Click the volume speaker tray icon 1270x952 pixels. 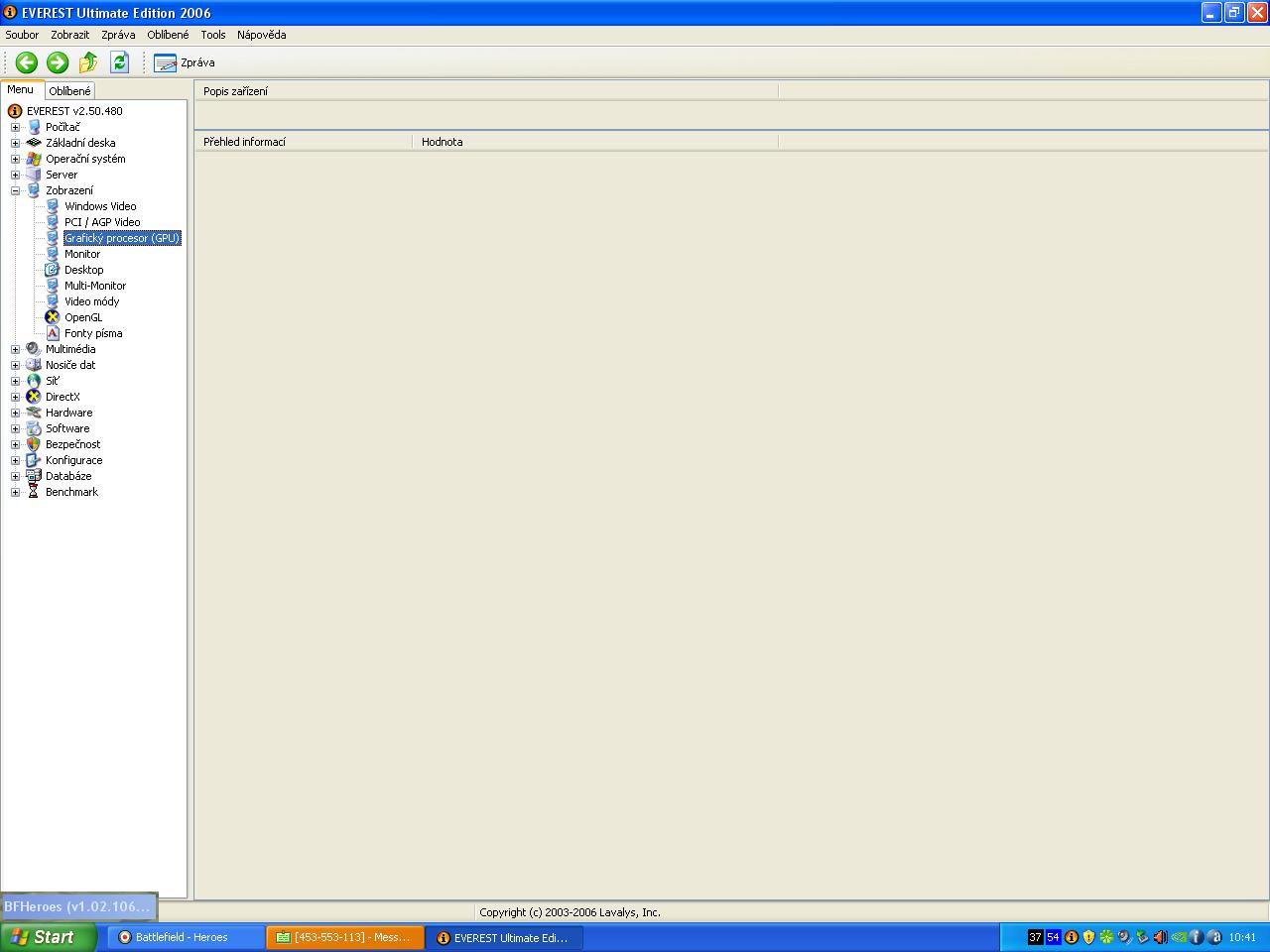pyautogui.click(x=1160, y=937)
